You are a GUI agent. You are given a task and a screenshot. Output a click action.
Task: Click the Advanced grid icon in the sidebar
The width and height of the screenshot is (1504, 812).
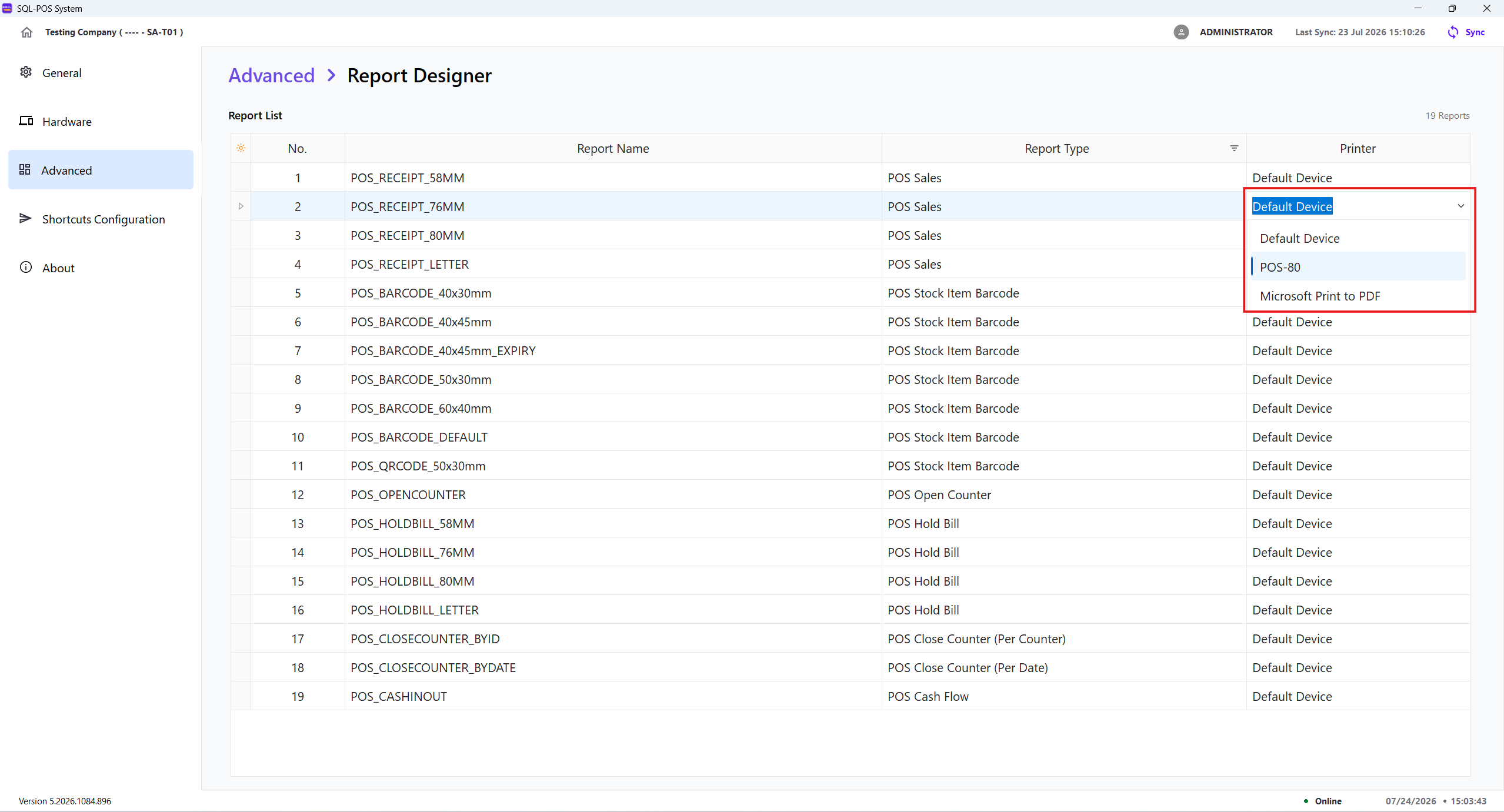tap(25, 170)
